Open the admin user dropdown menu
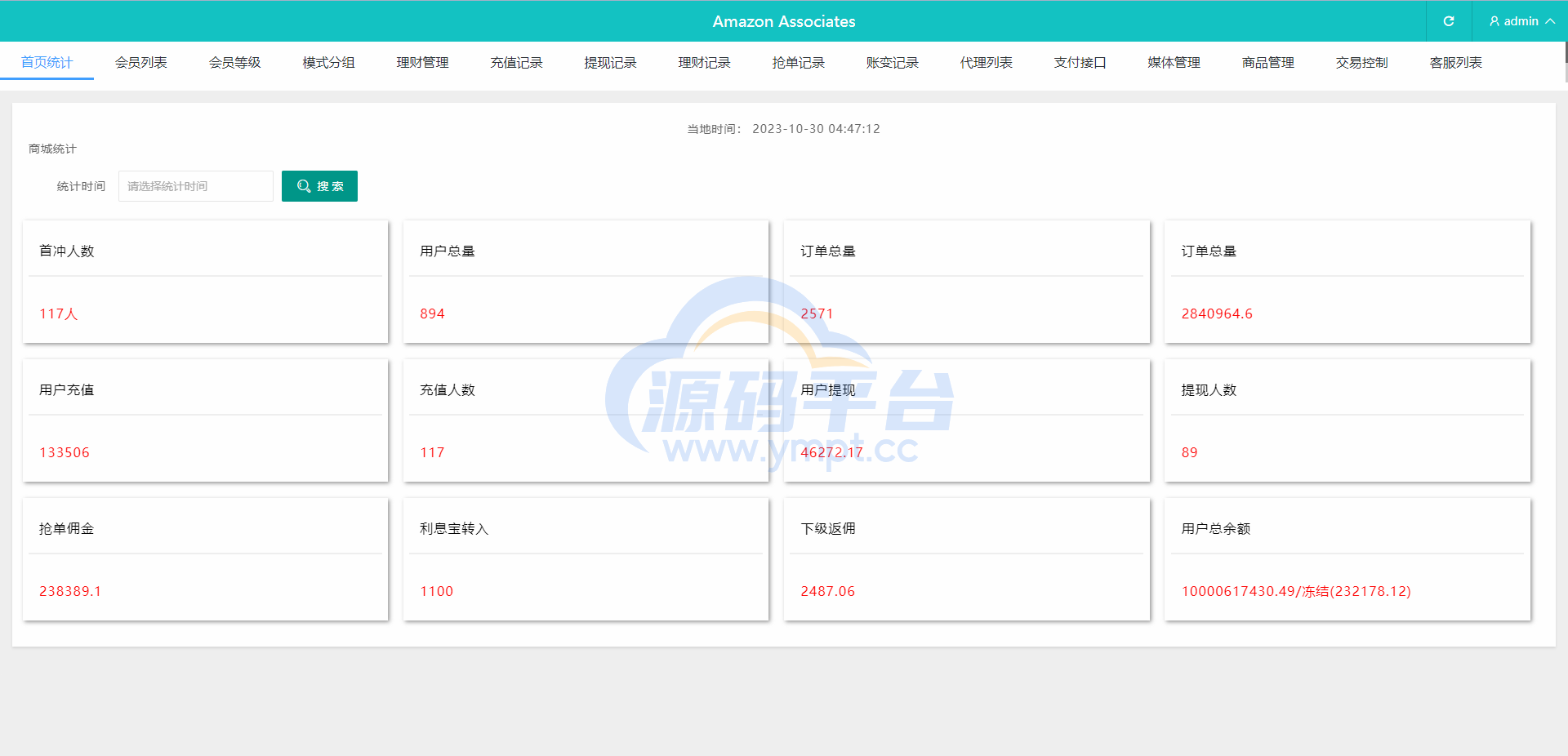 coord(1521,21)
